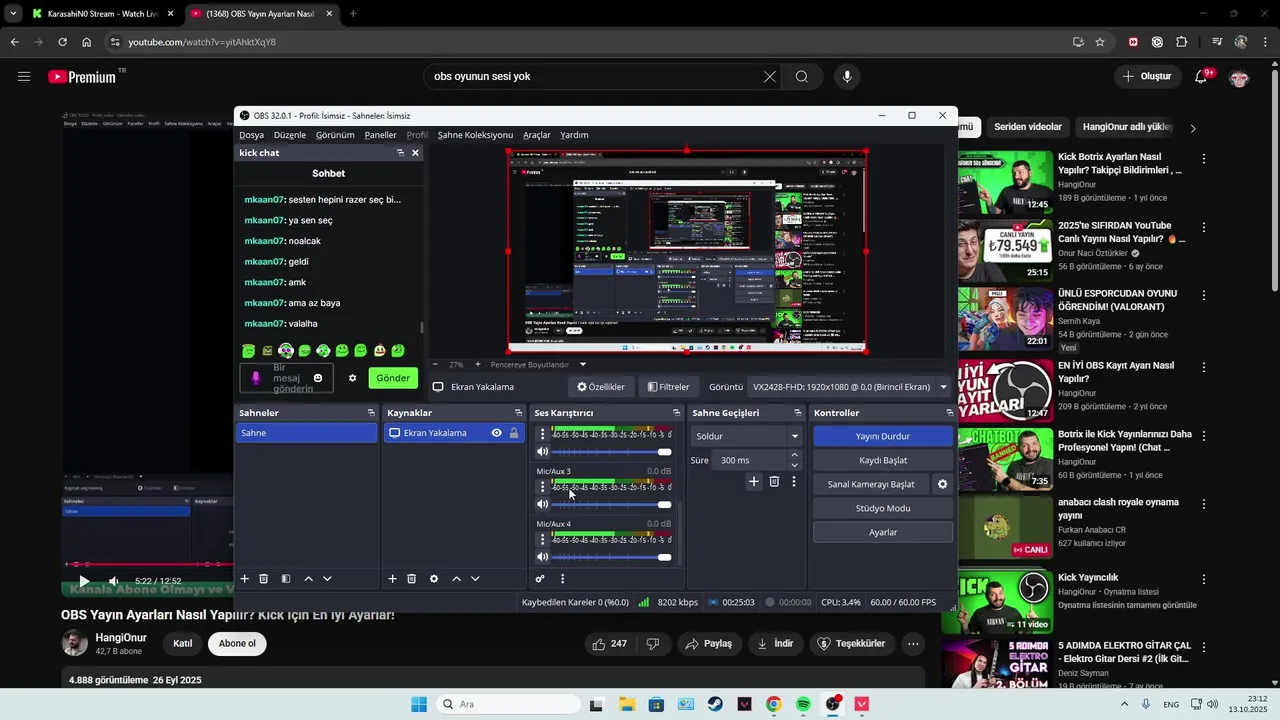The height and width of the screenshot is (720, 1280).
Task: Increase Süre duration with up arrow
Action: click(x=795, y=455)
